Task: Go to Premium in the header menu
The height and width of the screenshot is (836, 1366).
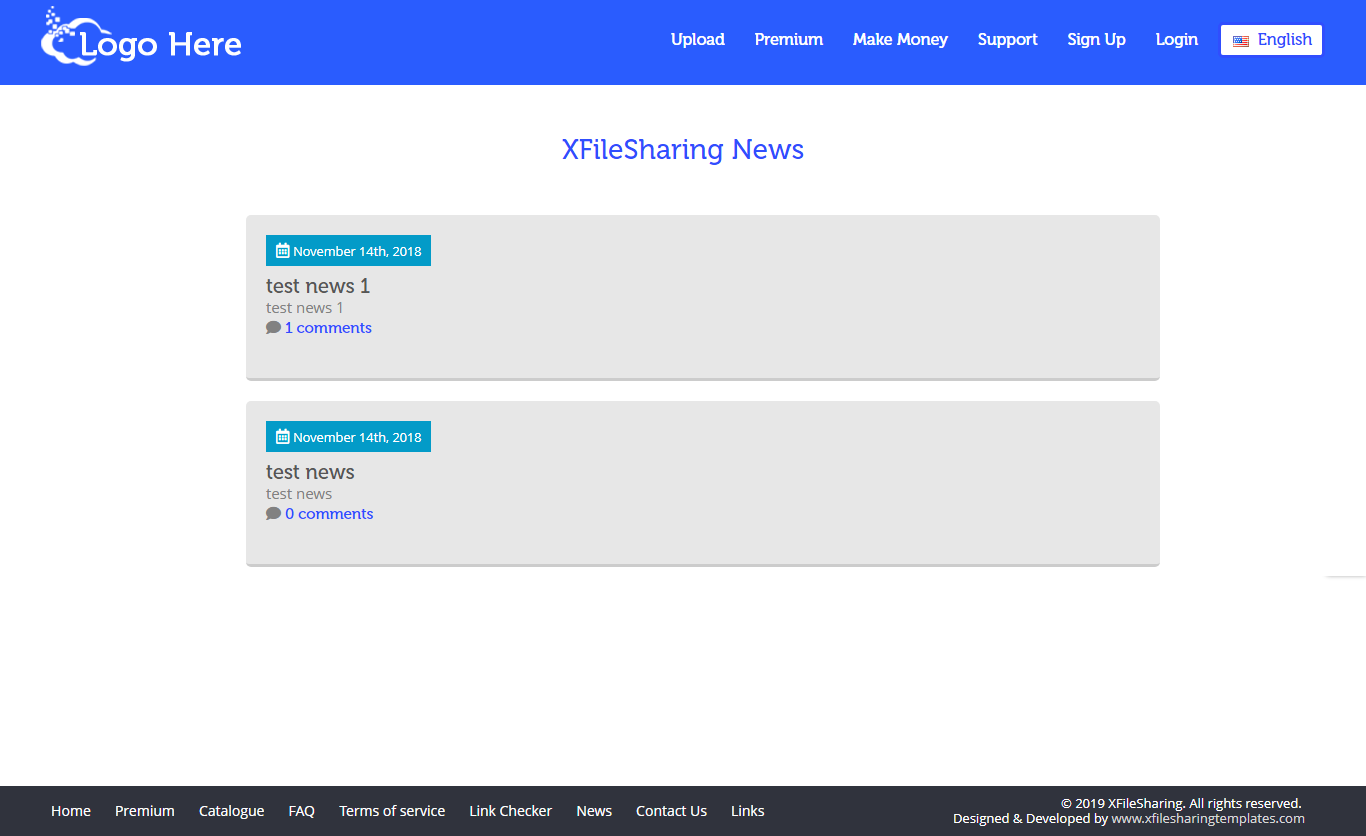Action: (x=789, y=40)
